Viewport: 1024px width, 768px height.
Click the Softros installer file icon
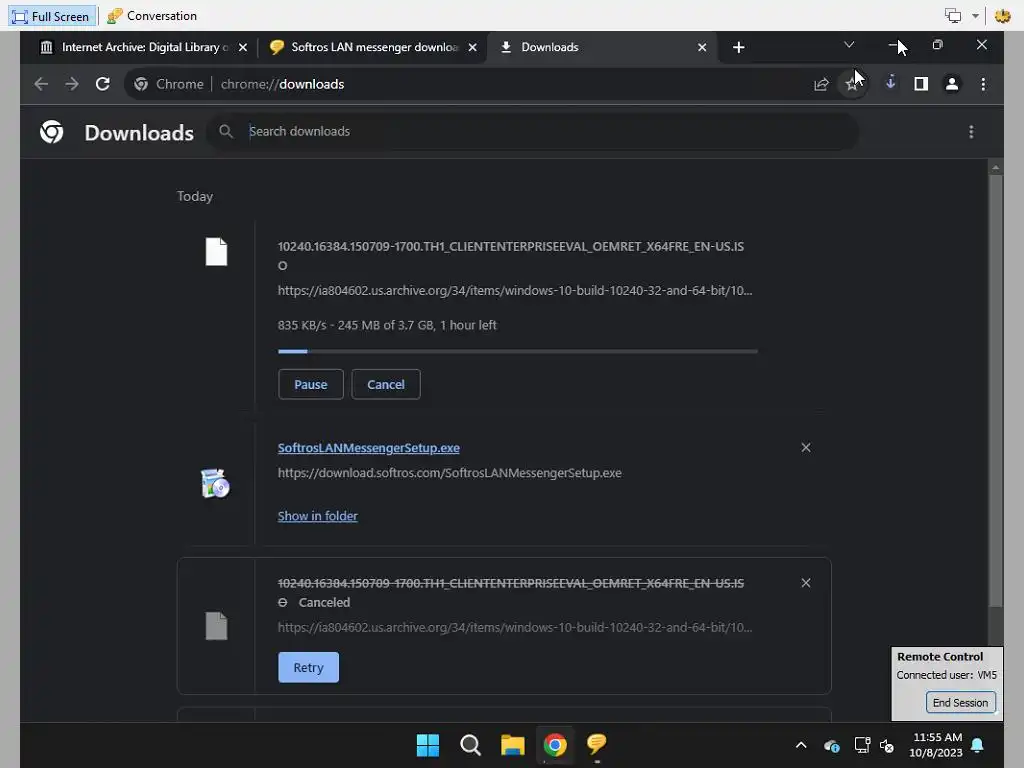point(216,483)
